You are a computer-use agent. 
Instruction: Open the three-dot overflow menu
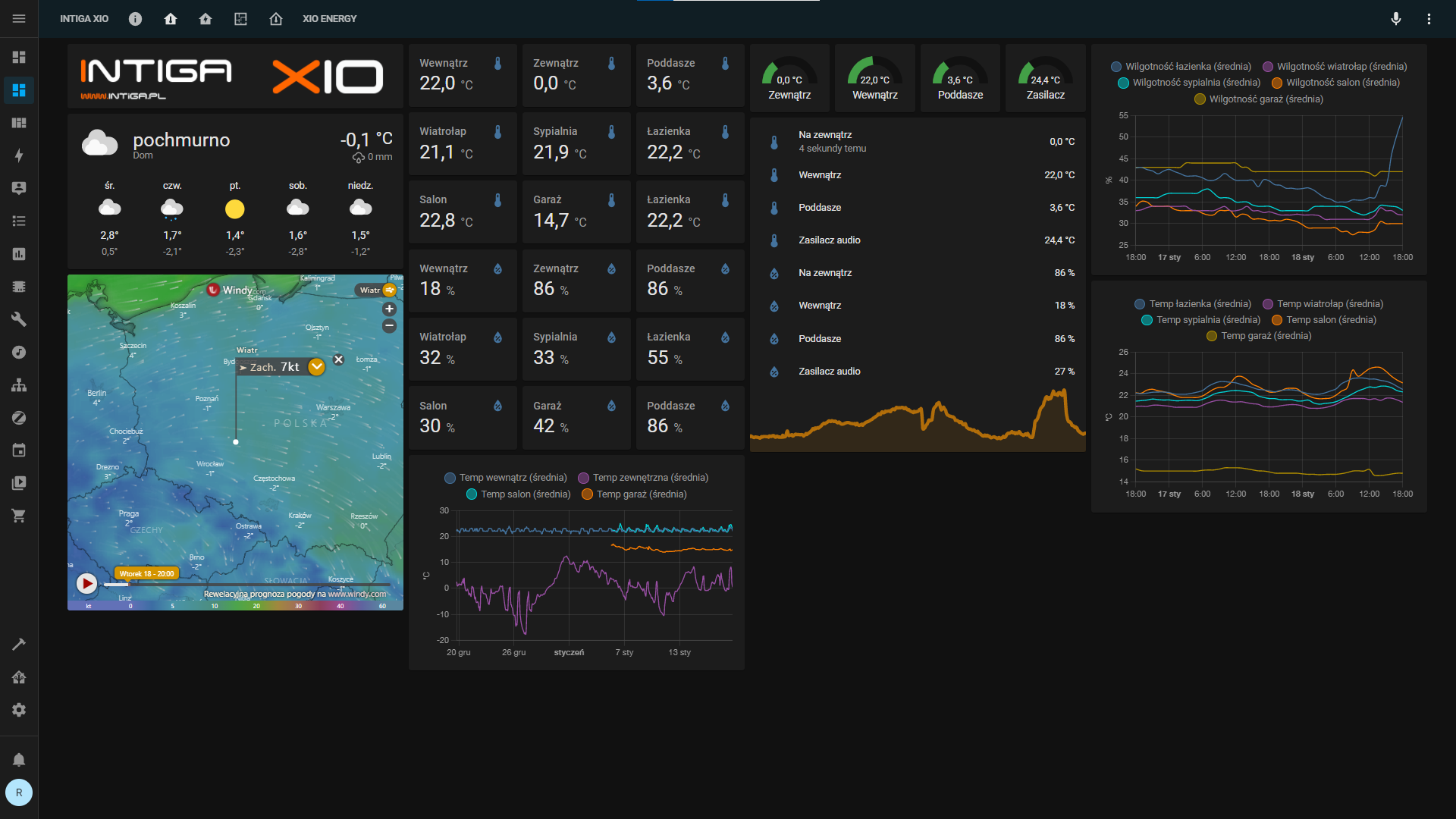[x=1429, y=19]
